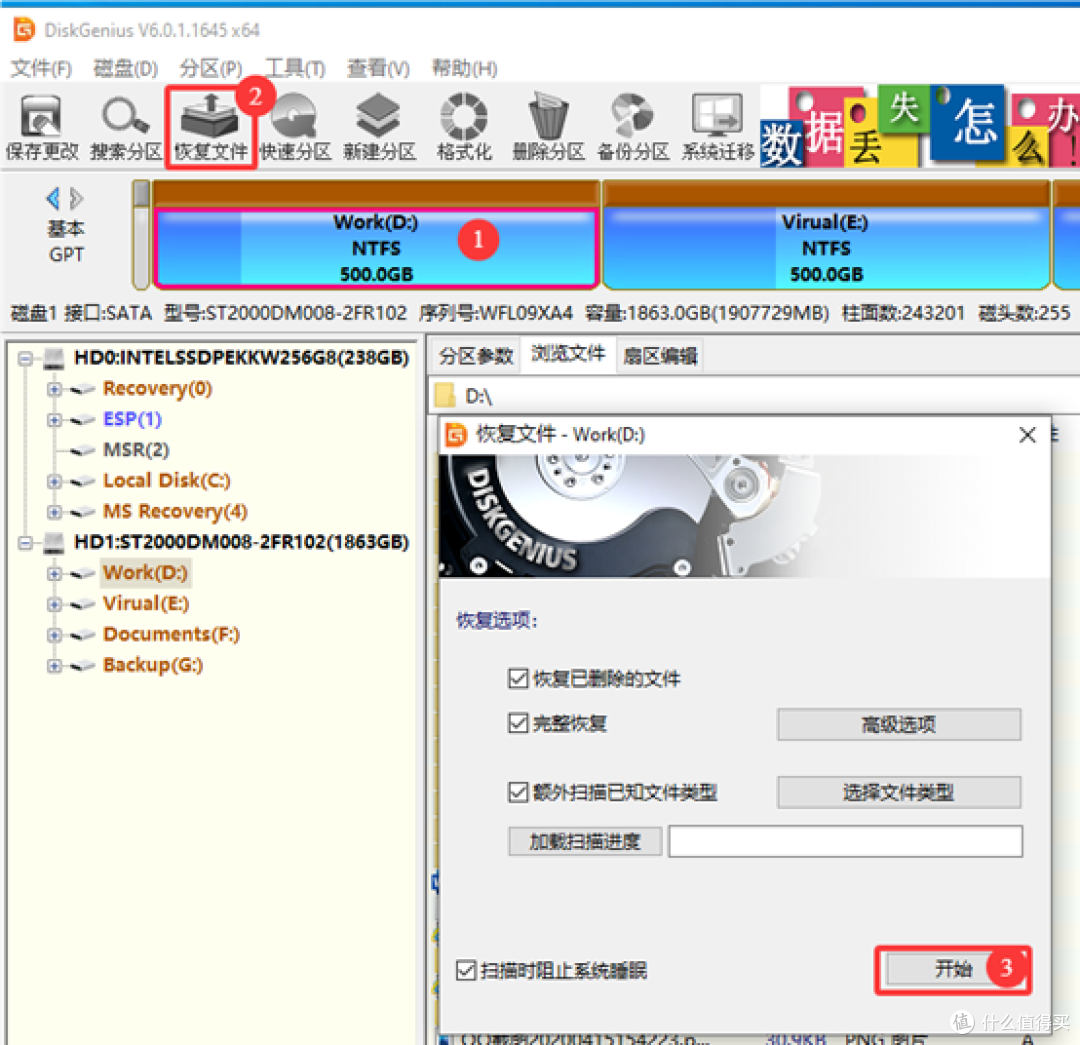Image resolution: width=1080 pixels, height=1045 pixels.
Task: Click the Save Changes (保存更改) toolbar icon
Action: pos(41,127)
